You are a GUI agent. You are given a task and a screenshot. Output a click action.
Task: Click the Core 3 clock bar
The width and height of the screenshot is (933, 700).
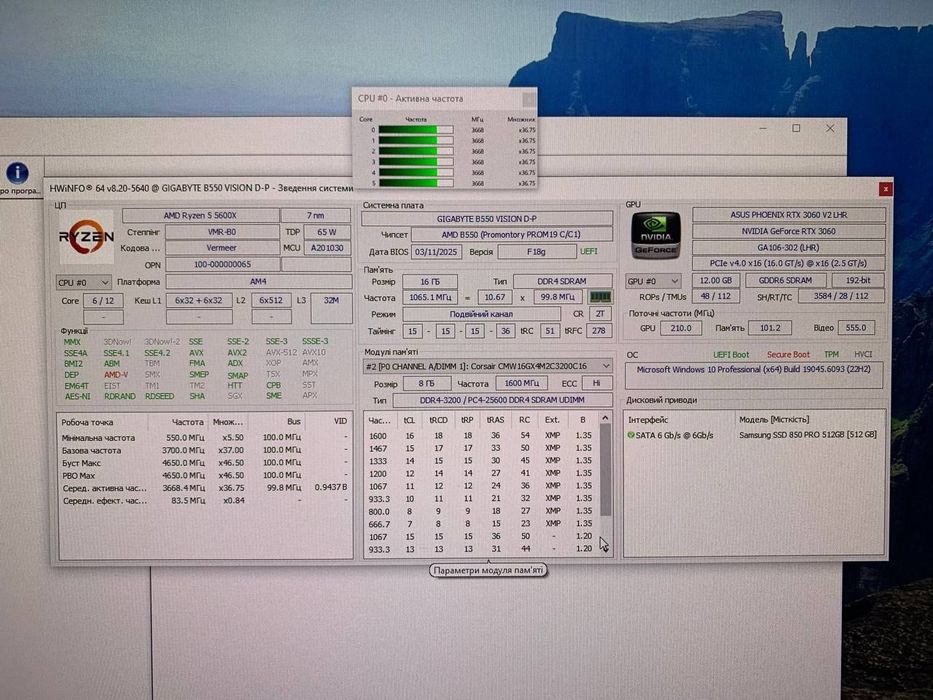[415, 162]
